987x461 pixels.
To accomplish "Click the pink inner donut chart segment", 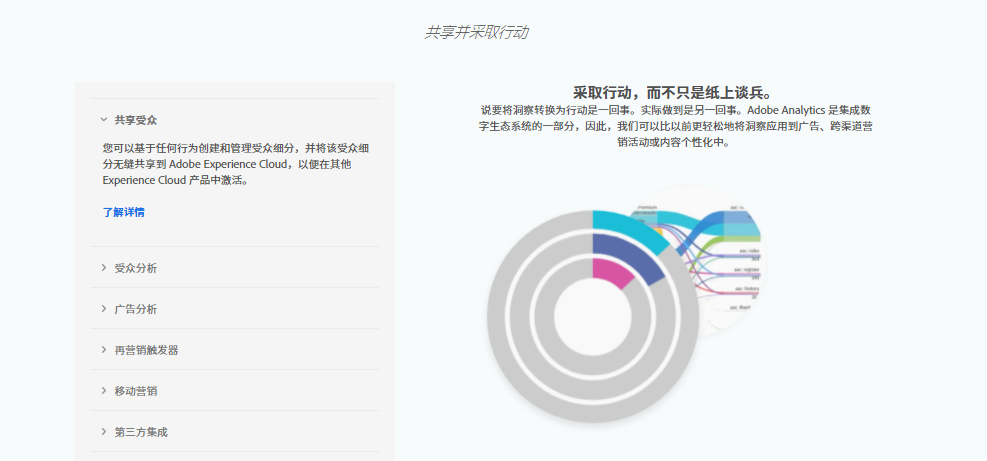I will [612, 272].
